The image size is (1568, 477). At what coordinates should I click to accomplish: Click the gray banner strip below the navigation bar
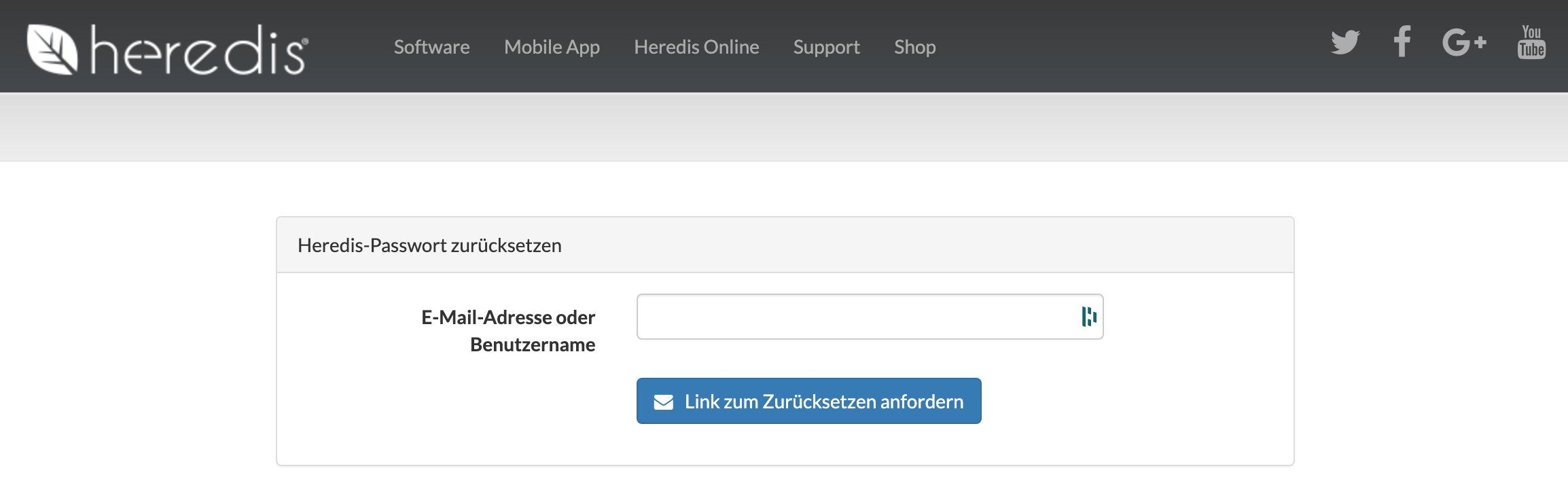(784, 127)
